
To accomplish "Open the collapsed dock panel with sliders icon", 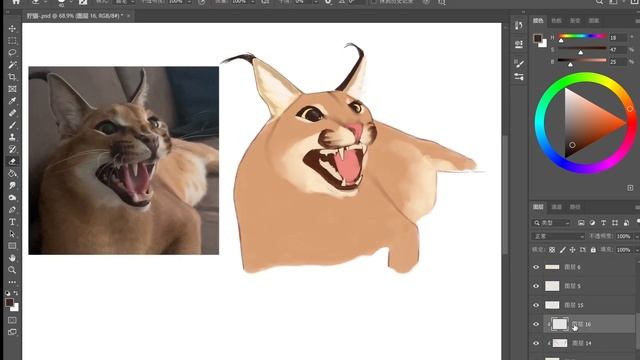I will [519, 77].
